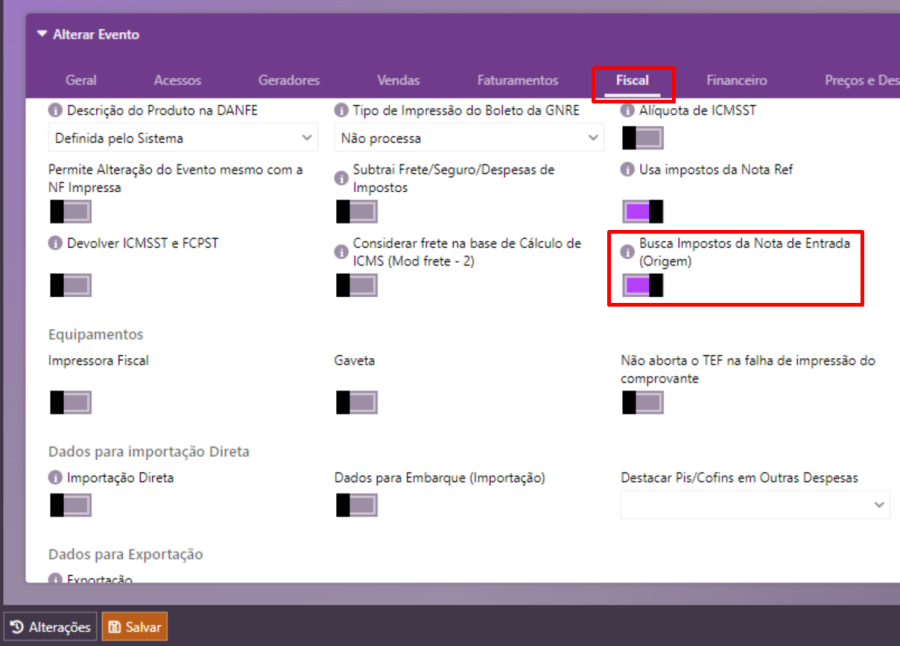Enable the Importação Direta switch
Viewport: 900px width, 646px height.
tap(71, 505)
